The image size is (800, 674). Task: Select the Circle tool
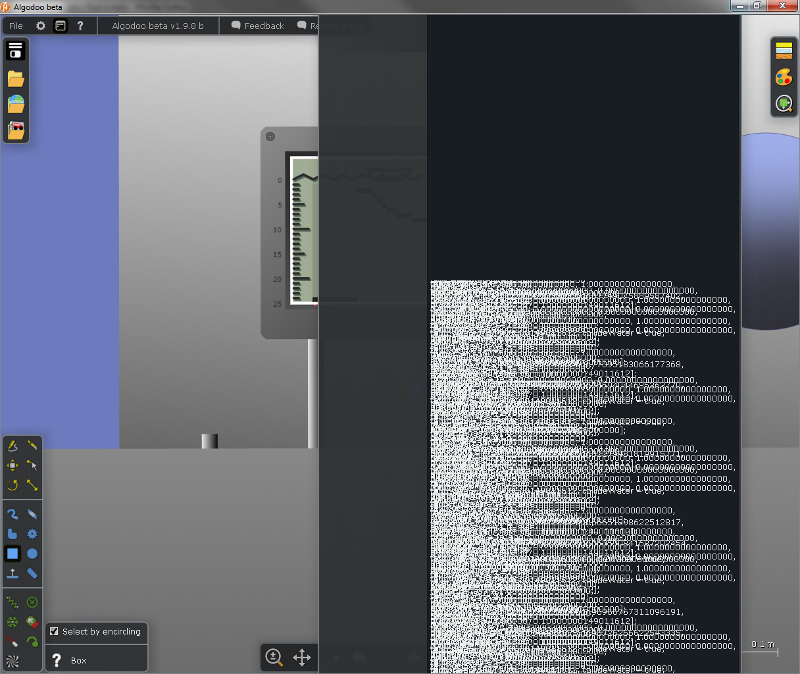(33, 553)
